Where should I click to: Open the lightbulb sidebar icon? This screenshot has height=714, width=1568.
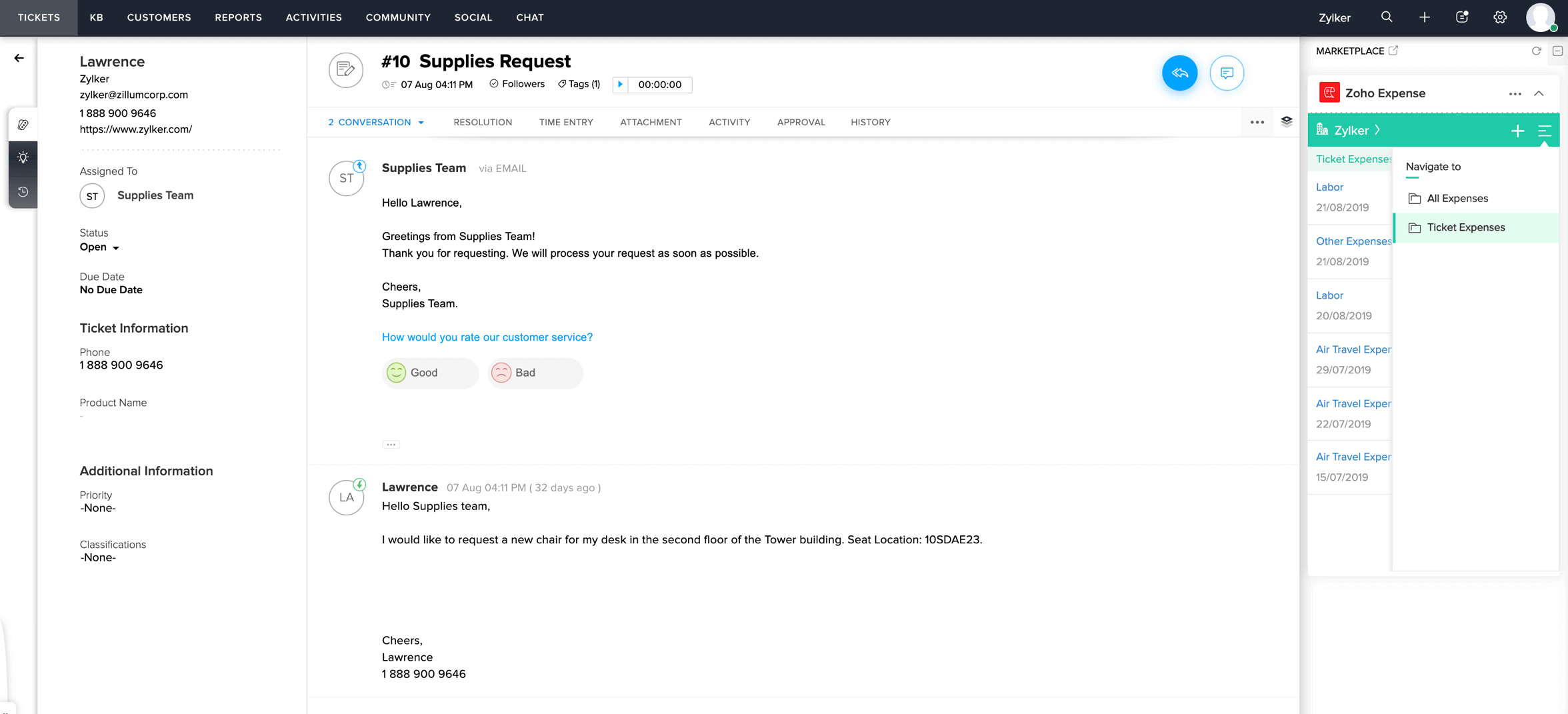23,157
